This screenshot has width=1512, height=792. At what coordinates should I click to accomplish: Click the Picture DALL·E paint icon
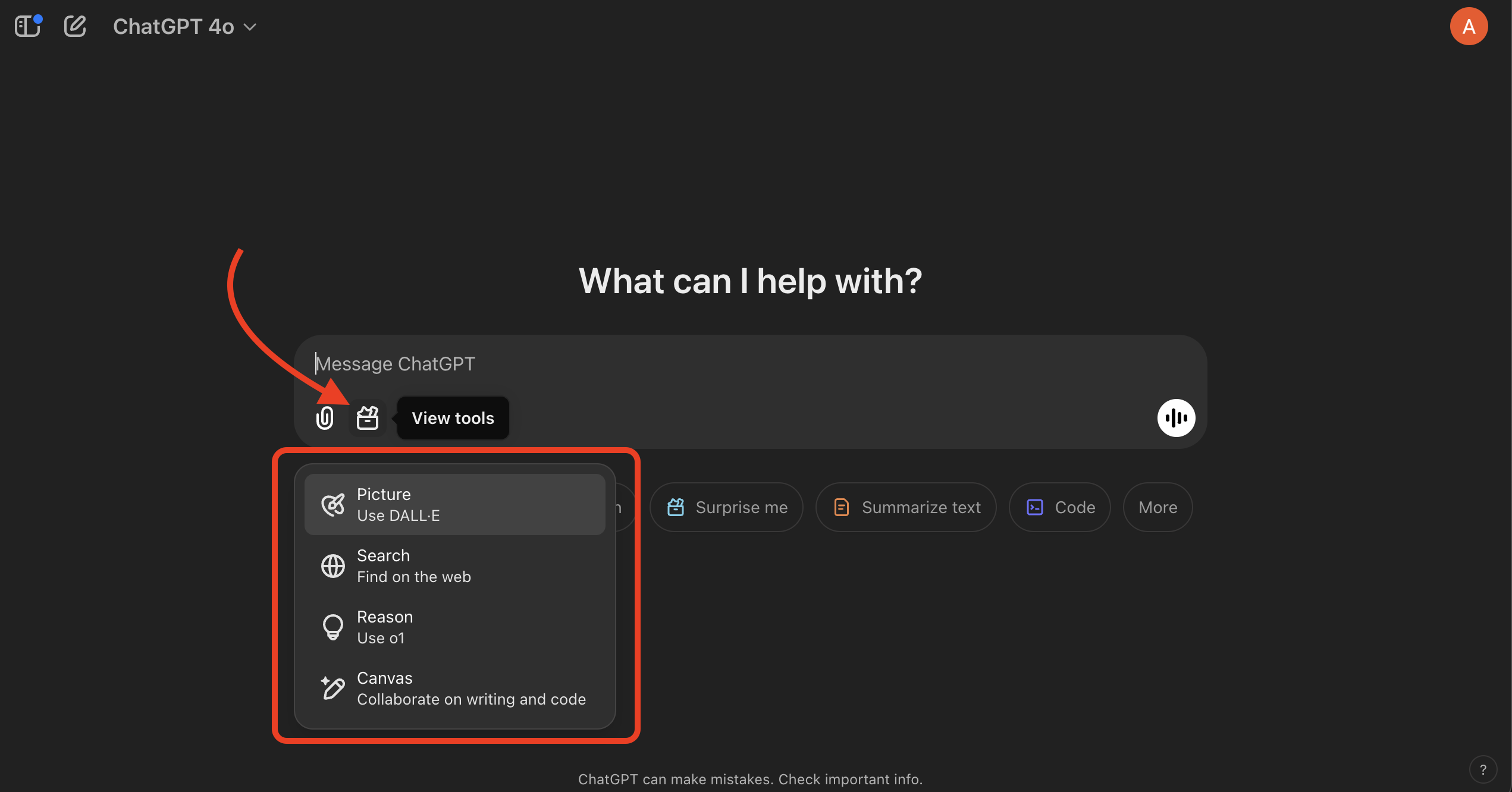click(x=333, y=505)
